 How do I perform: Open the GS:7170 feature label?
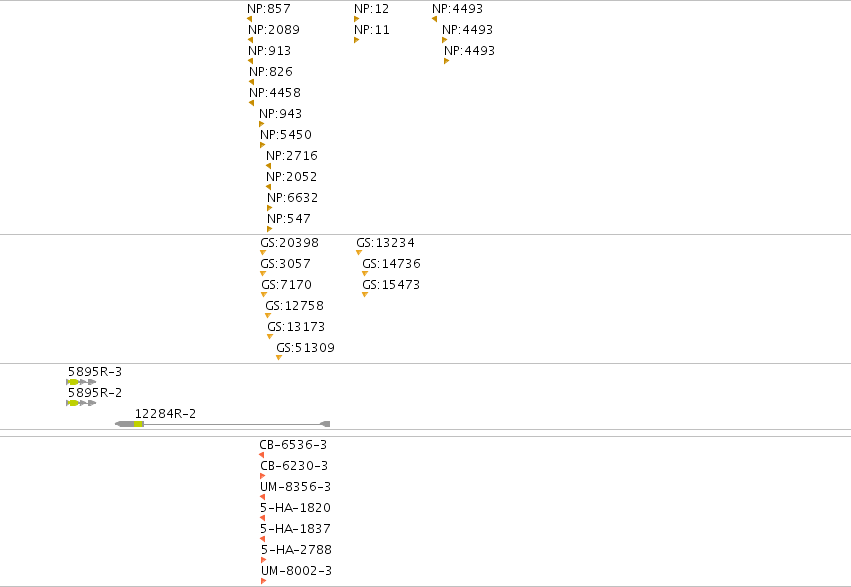[x=287, y=285]
